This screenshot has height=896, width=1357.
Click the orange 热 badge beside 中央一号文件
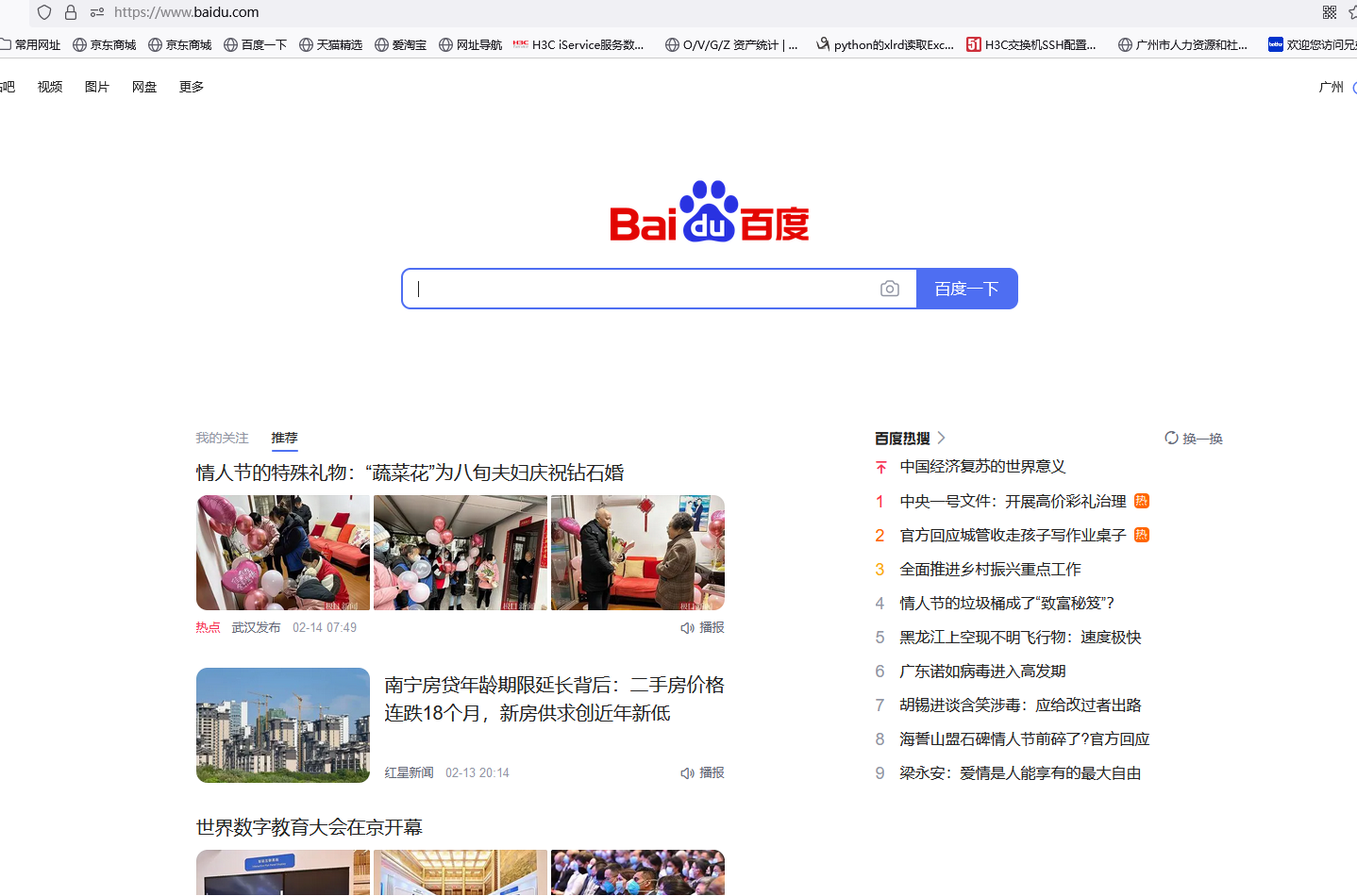pyautogui.click(x=1142, y=501)
